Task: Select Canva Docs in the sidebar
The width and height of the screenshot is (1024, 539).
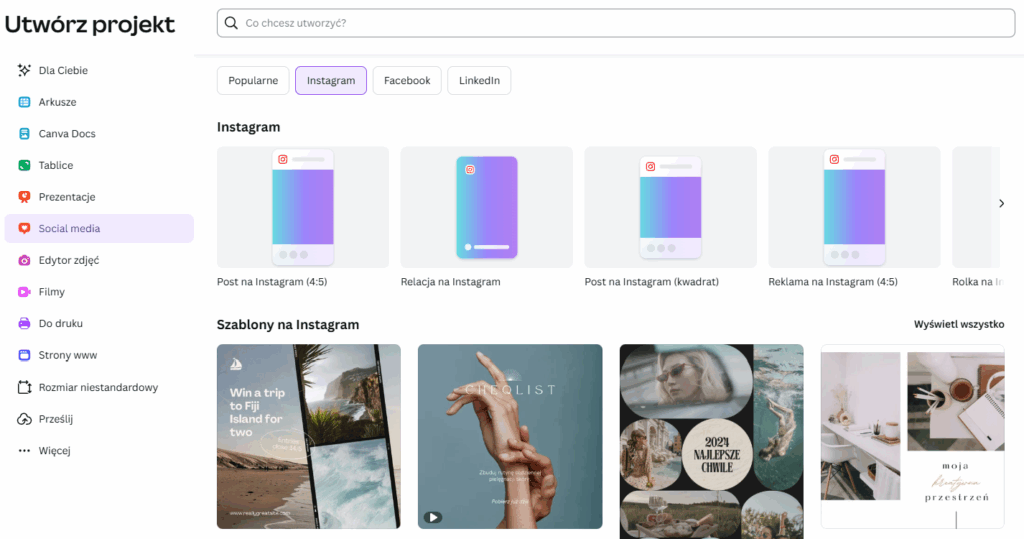Action: 99,133
